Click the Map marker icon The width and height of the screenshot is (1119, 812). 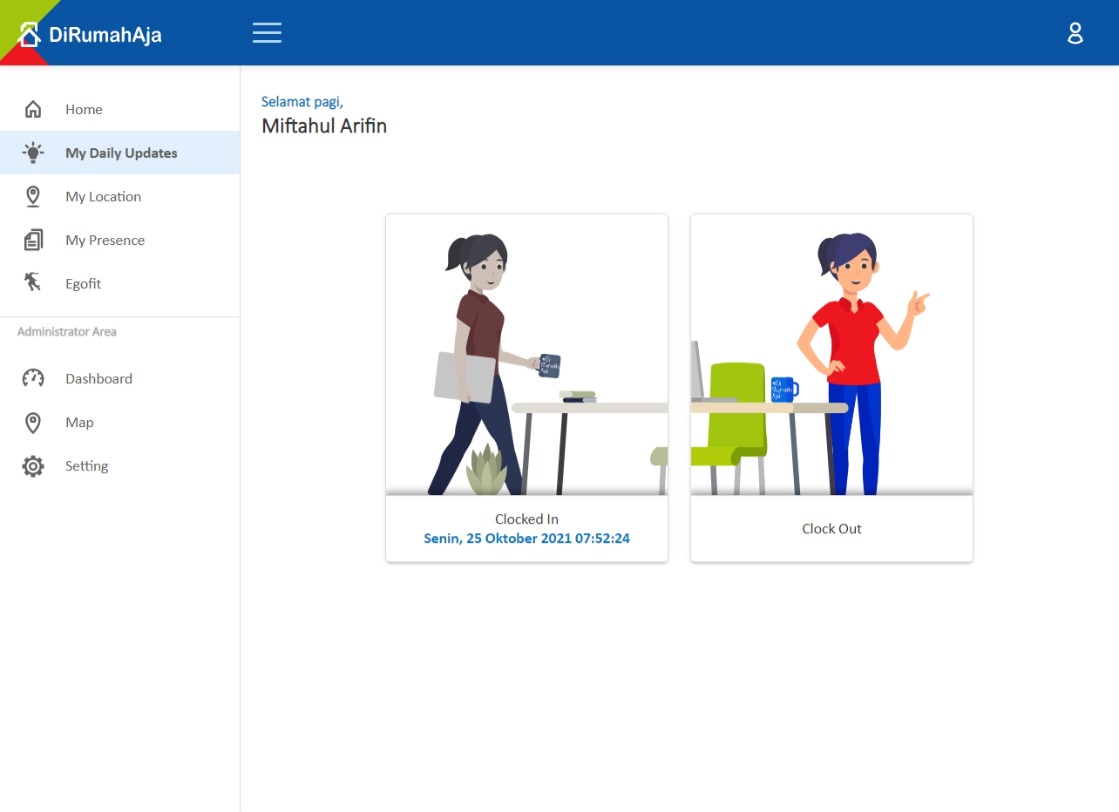[x=33, y=422]
